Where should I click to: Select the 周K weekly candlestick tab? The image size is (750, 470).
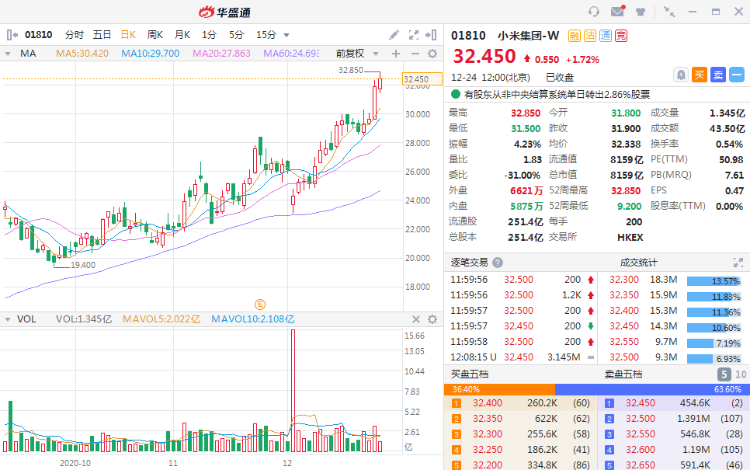click(x=155, y=35)
